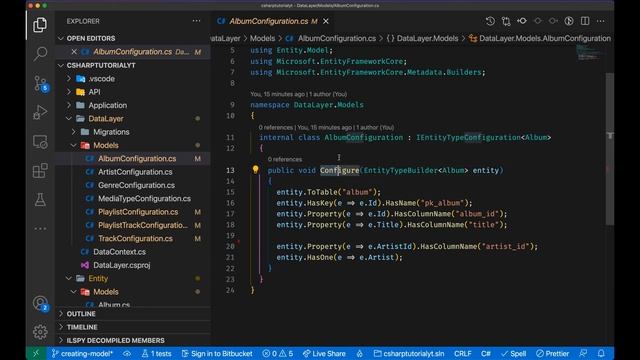Open problems errors and warnings indicator
640x360 pixels.
click(278, 353)
